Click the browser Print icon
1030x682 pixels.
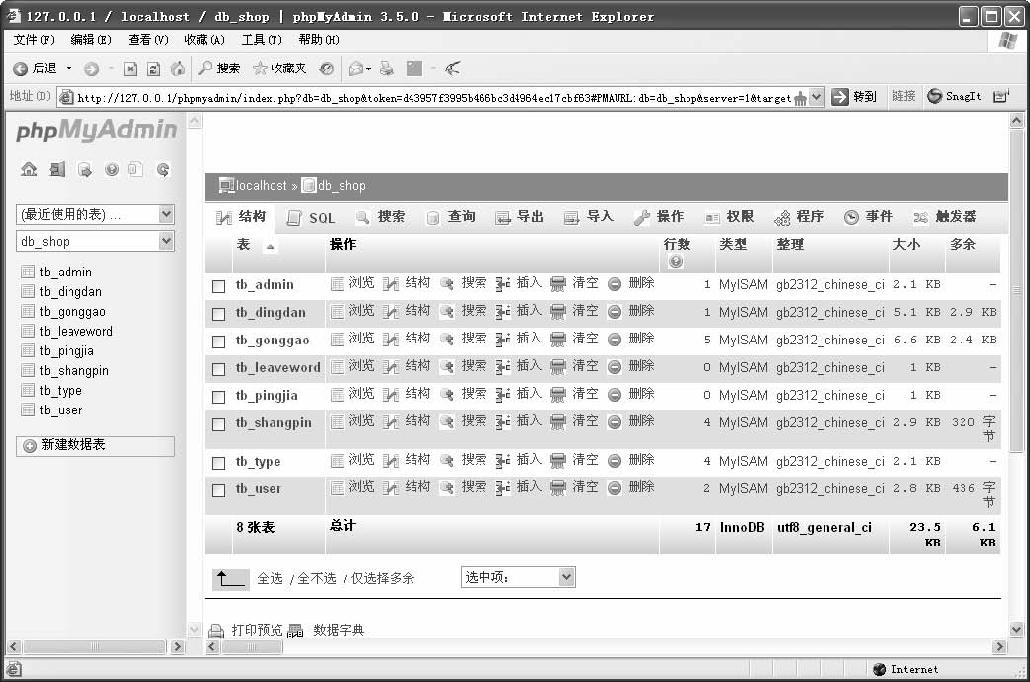pos(387,68)
